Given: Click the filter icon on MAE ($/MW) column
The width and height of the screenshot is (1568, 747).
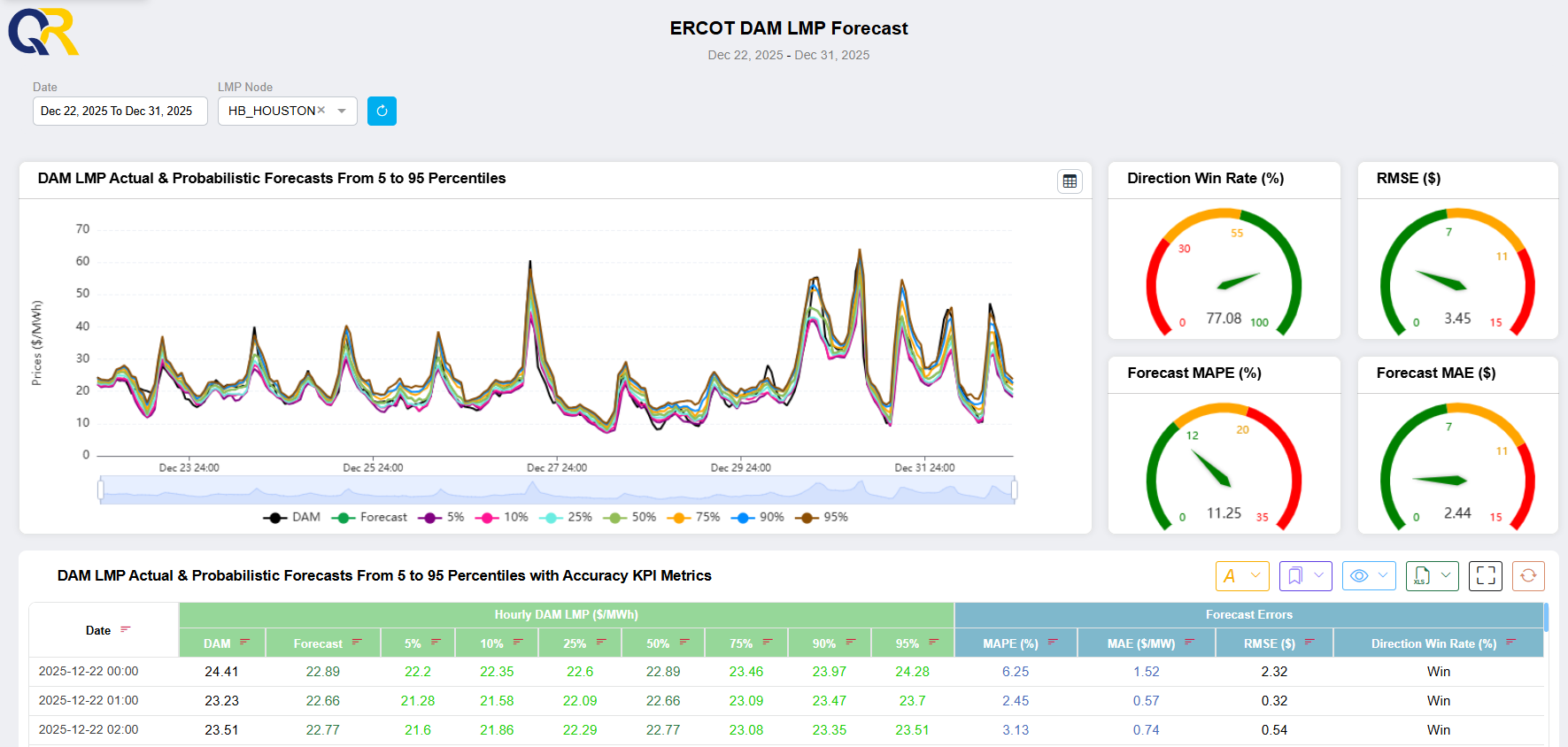Looking at the screenshot, I should coord(1190,642).
